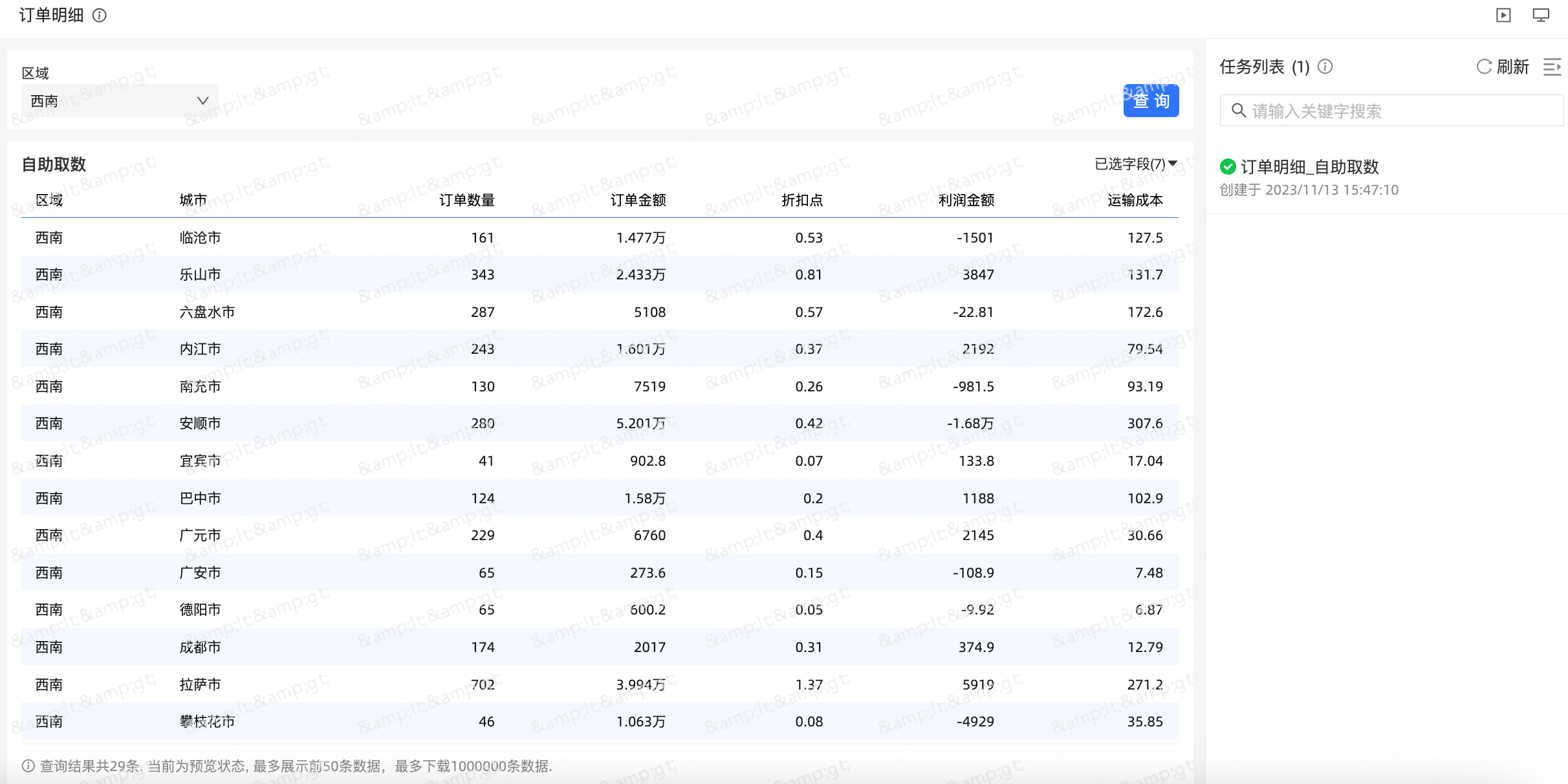
Task: Click the 运输成本 column header
Action: point(1135,200)
